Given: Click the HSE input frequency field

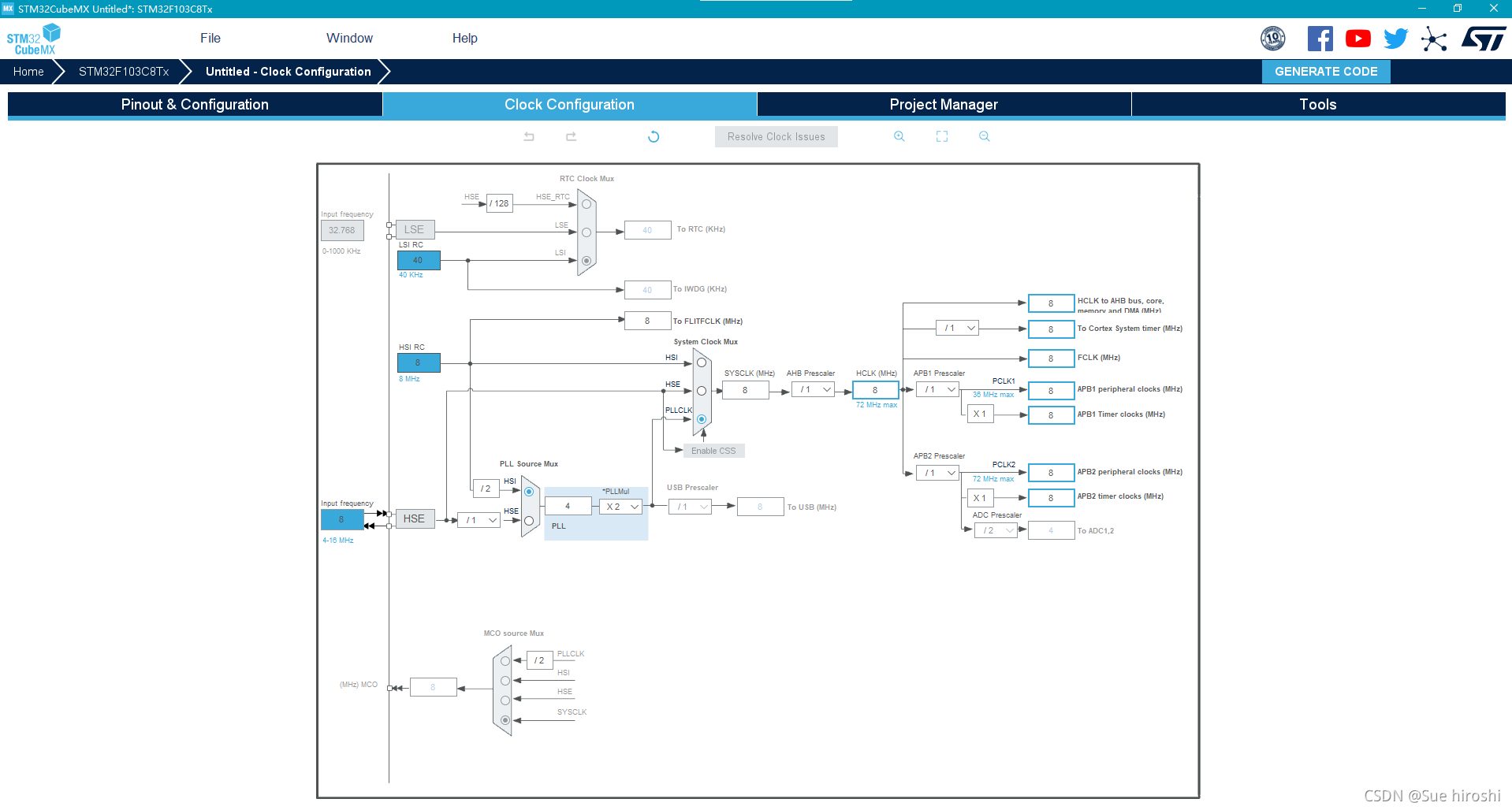Looking at the screenshot, I should click(x=342, y=520).
